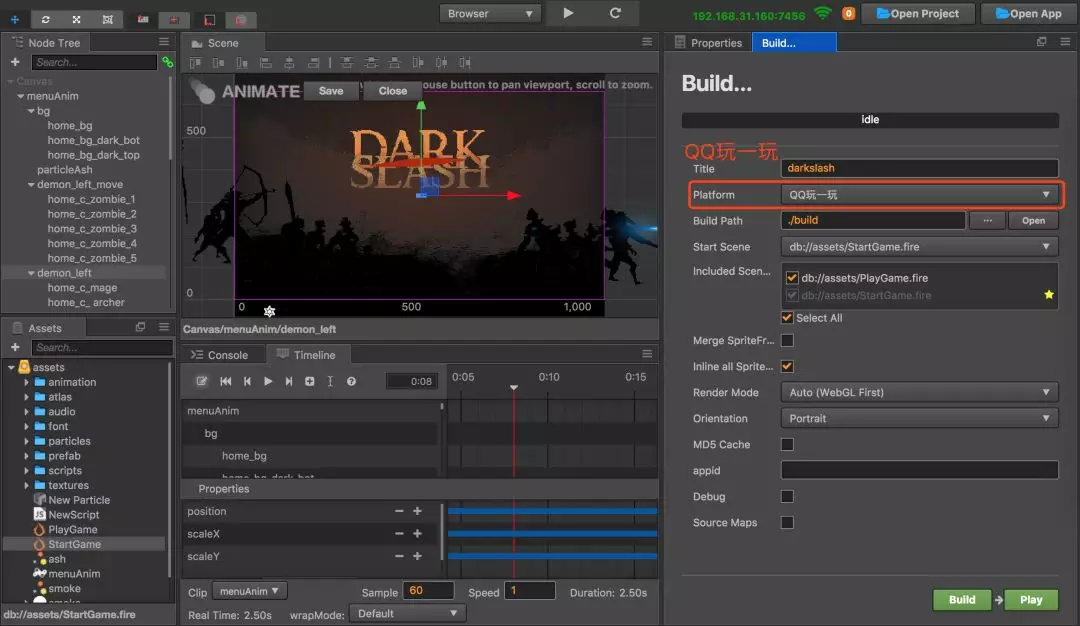
Task: Select the rotate tool in top toolbar
Action: (47, 19)
